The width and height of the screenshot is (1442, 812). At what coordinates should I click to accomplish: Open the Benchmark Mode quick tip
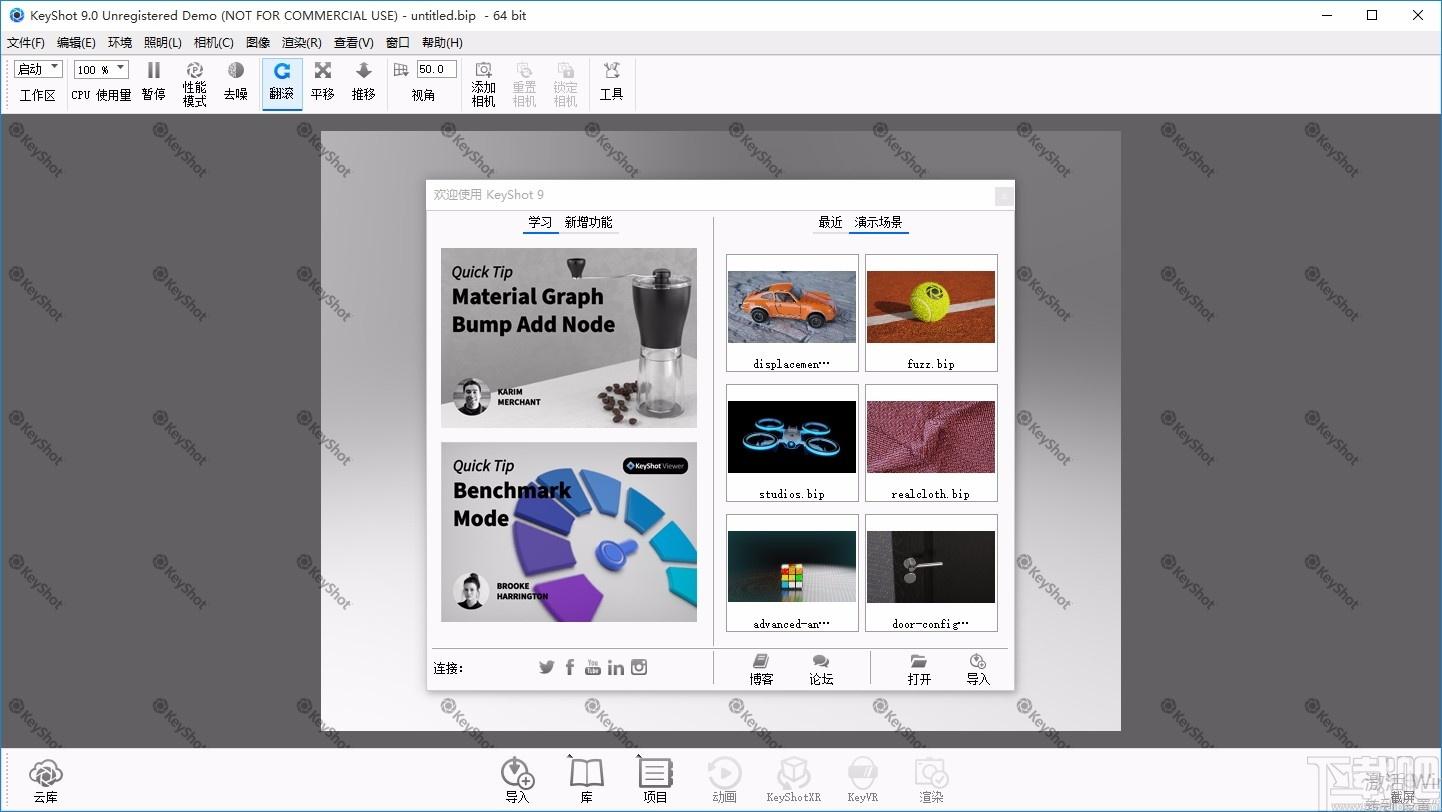(569, 532)
